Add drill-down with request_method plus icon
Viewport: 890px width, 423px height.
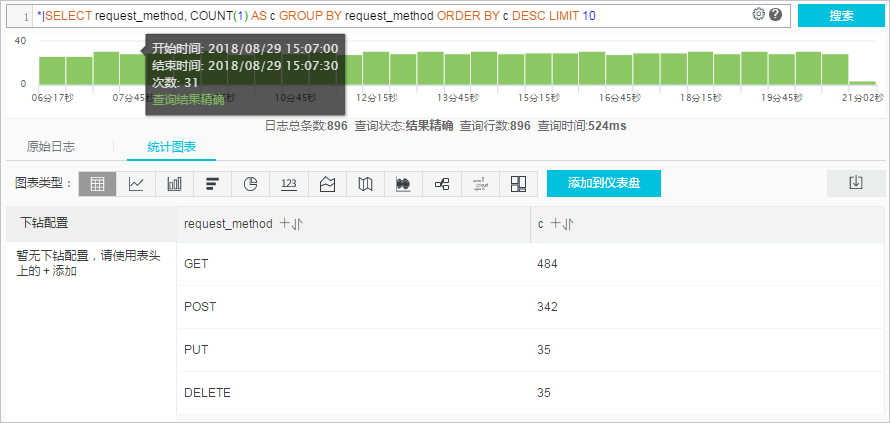[285, 224]
